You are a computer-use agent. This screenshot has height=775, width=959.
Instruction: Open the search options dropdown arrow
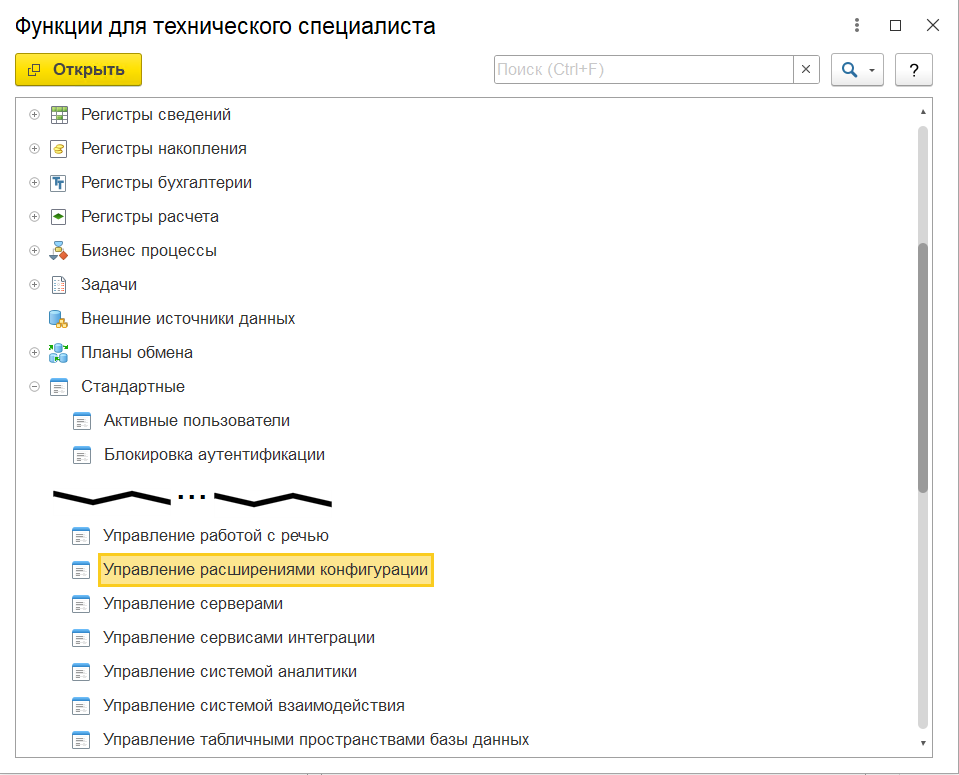tap(871, 70)
